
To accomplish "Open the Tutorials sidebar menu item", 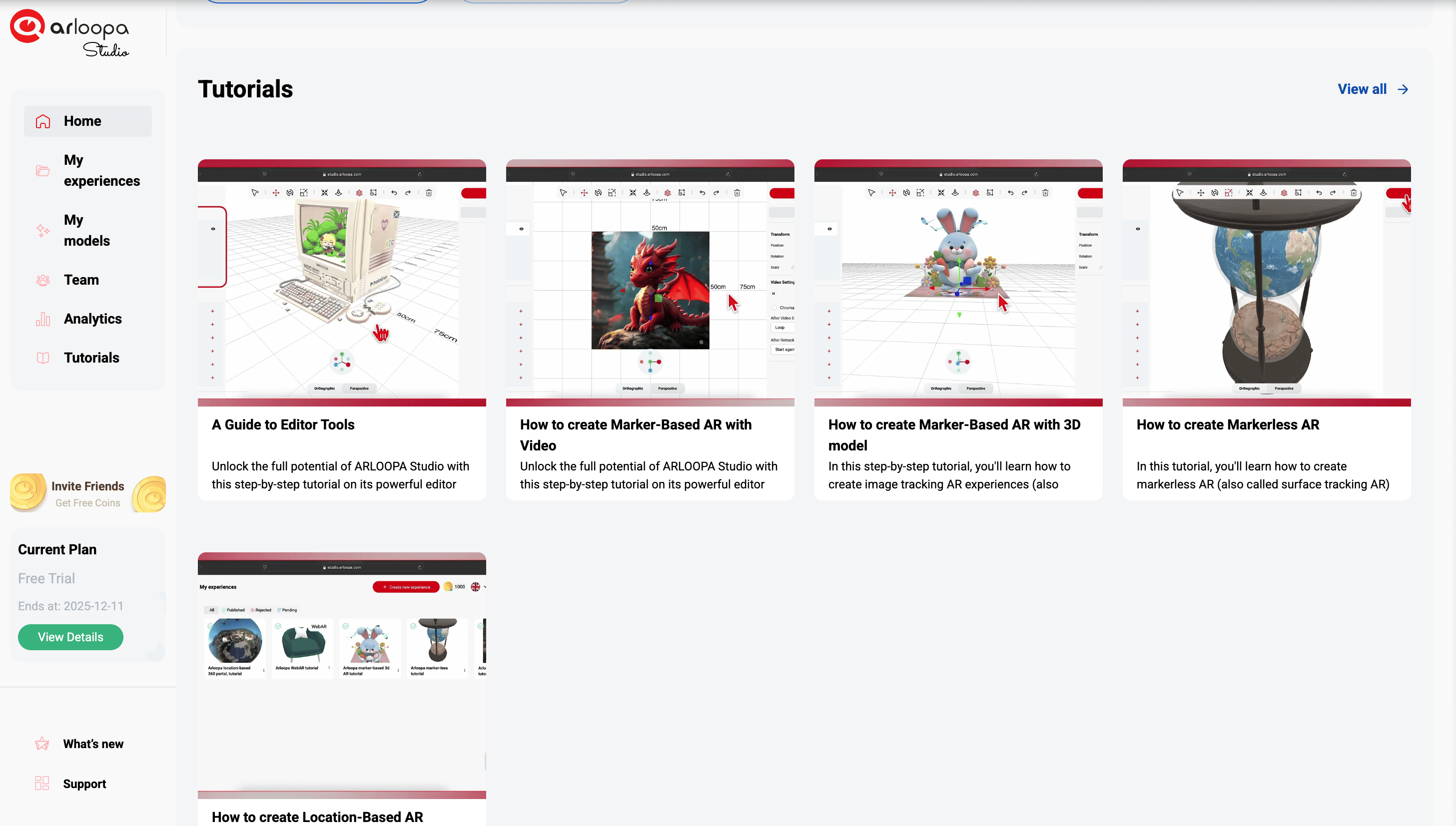I will coord(91,358).
